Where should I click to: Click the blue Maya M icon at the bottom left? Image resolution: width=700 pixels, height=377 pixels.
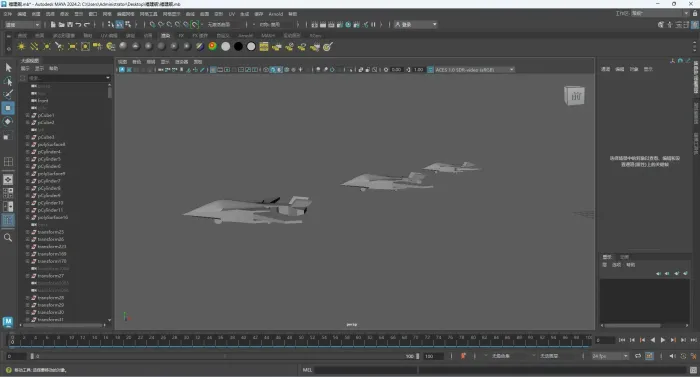(x=8, y=322)
